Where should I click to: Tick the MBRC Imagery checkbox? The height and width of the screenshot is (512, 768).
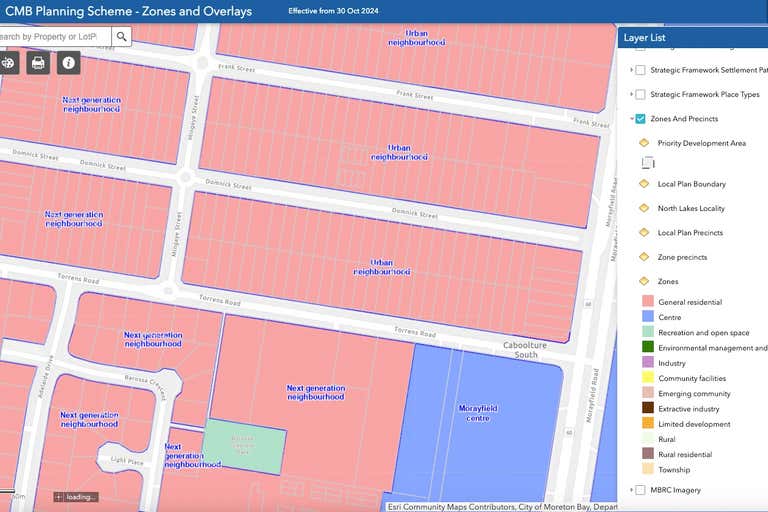[640, 490]
